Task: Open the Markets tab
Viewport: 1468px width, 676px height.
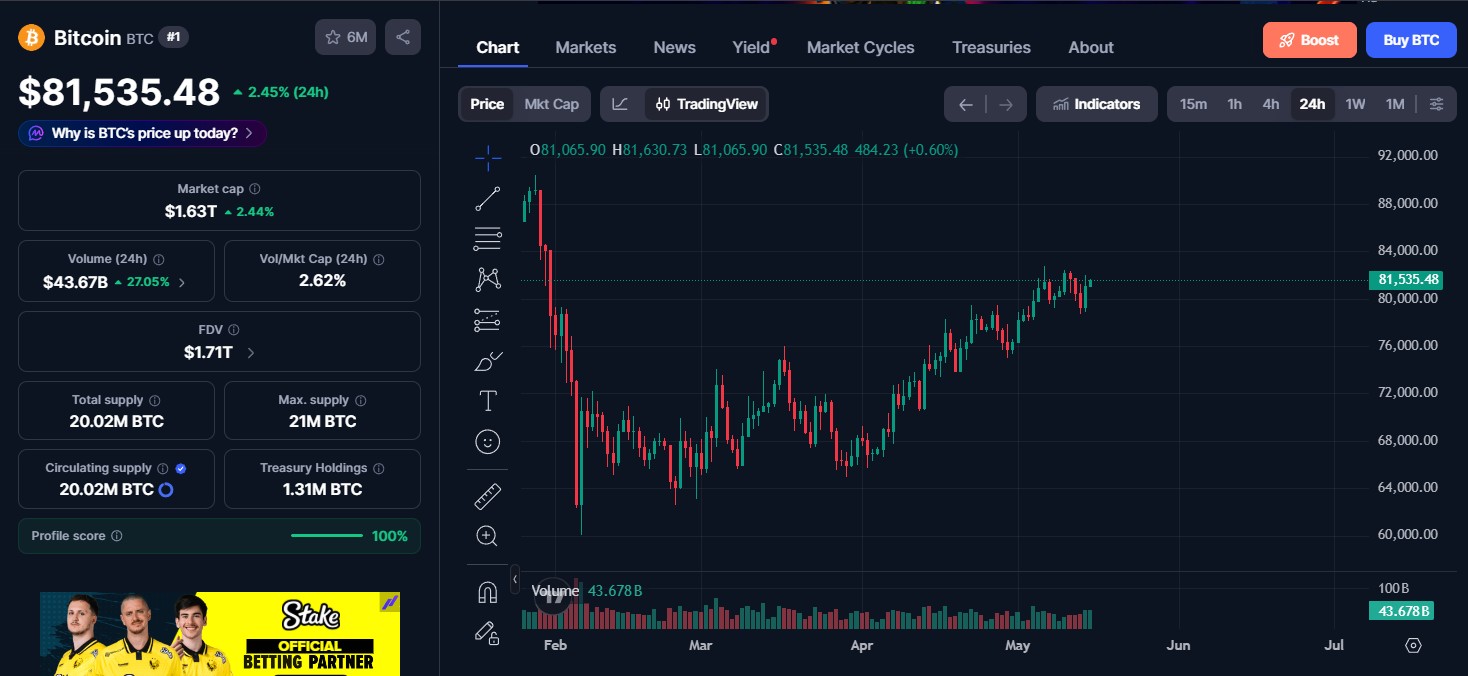Action: coord(586,47)
